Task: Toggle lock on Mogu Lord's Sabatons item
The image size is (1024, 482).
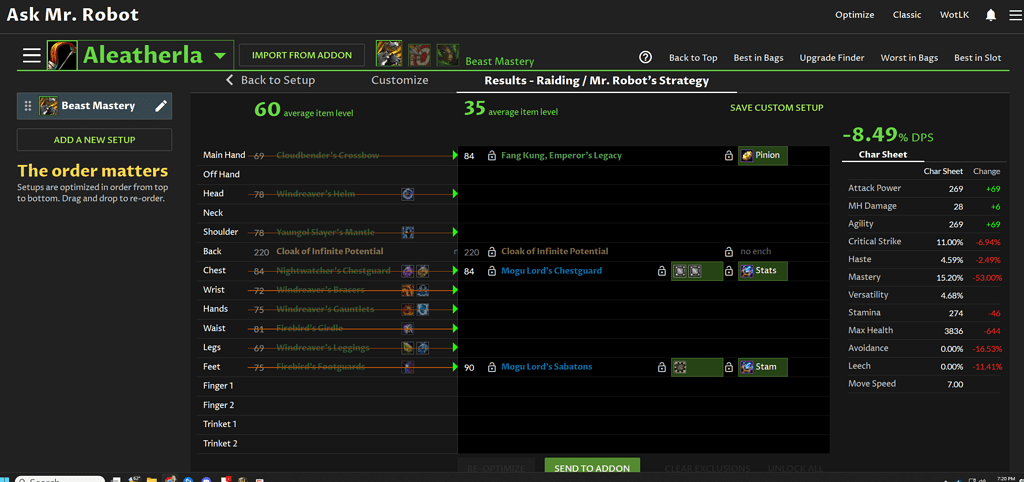Action: click(x=492, y=368)
